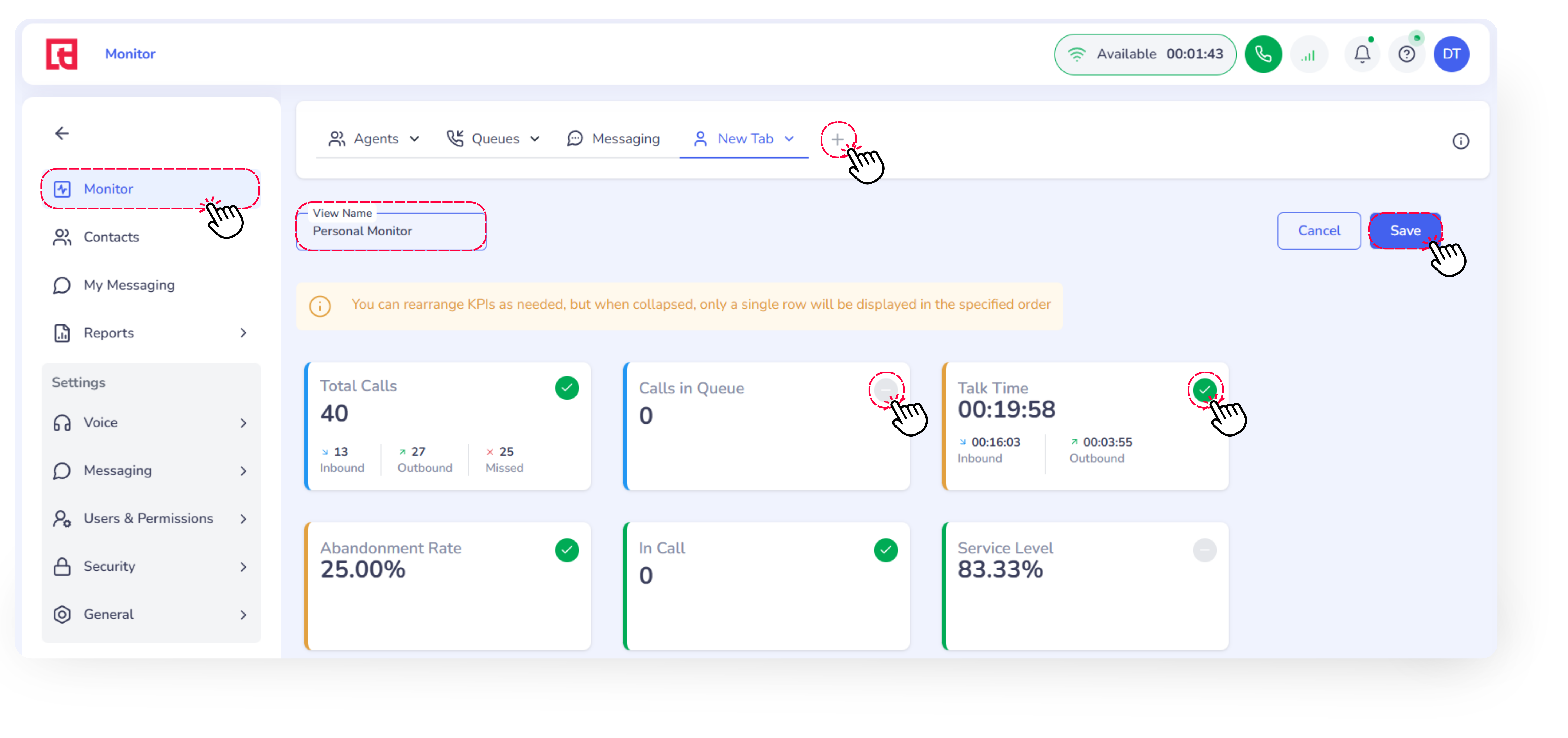Click the Save button
This screenshot has height=738, width=1568.
click(x=1405, y=231)
